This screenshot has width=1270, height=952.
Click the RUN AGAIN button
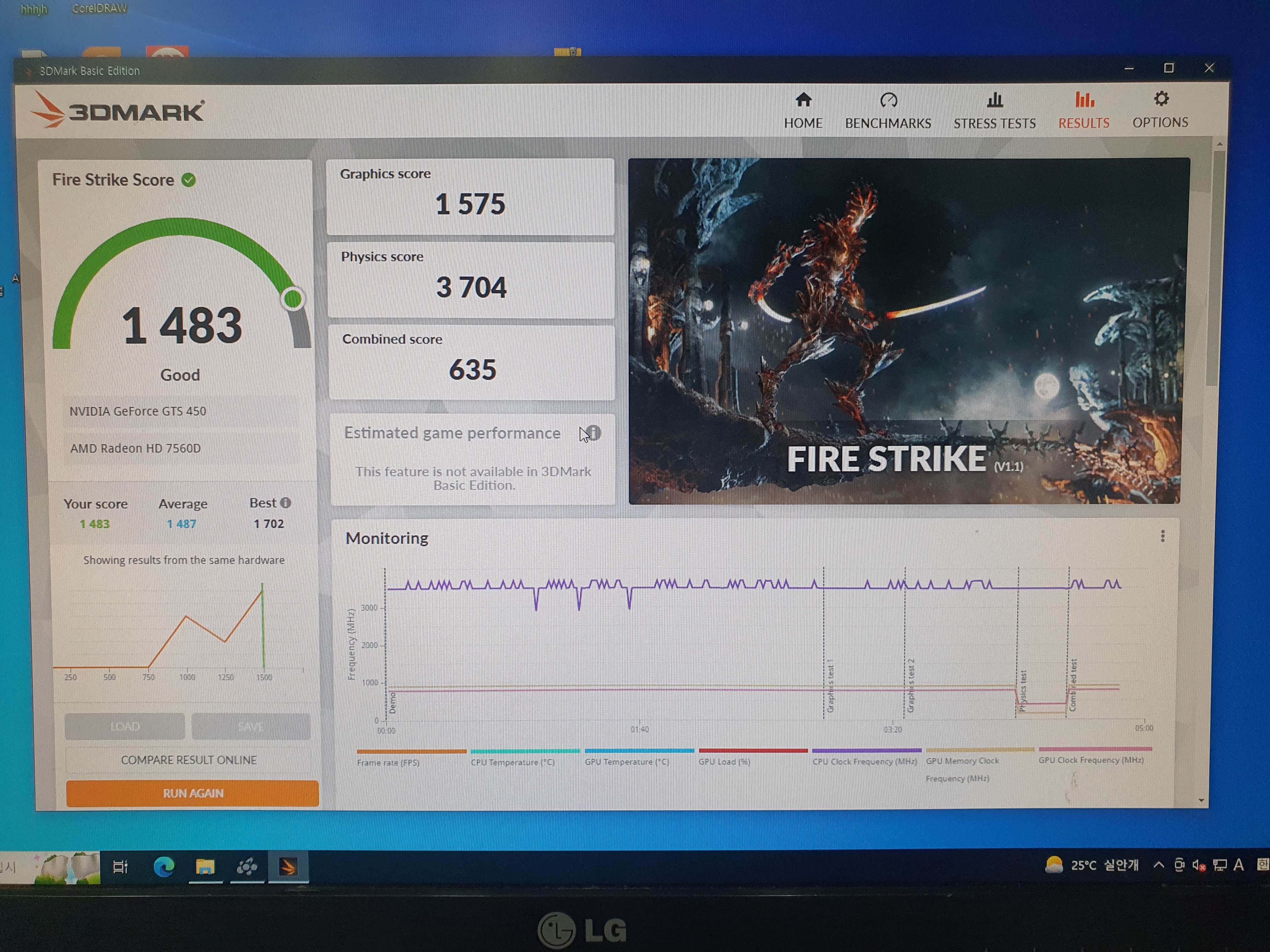192,793
